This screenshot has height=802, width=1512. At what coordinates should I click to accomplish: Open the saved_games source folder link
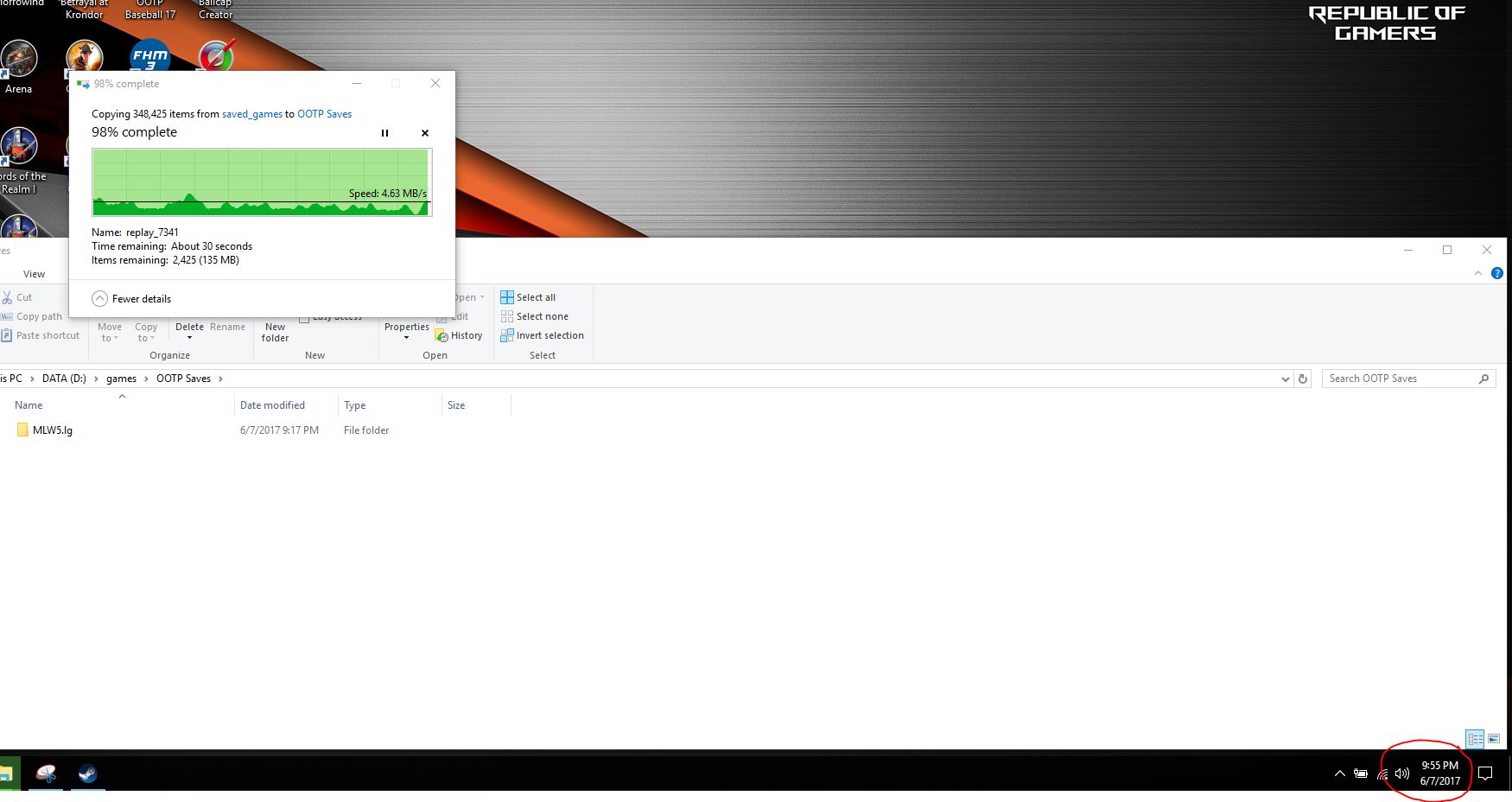252,114
